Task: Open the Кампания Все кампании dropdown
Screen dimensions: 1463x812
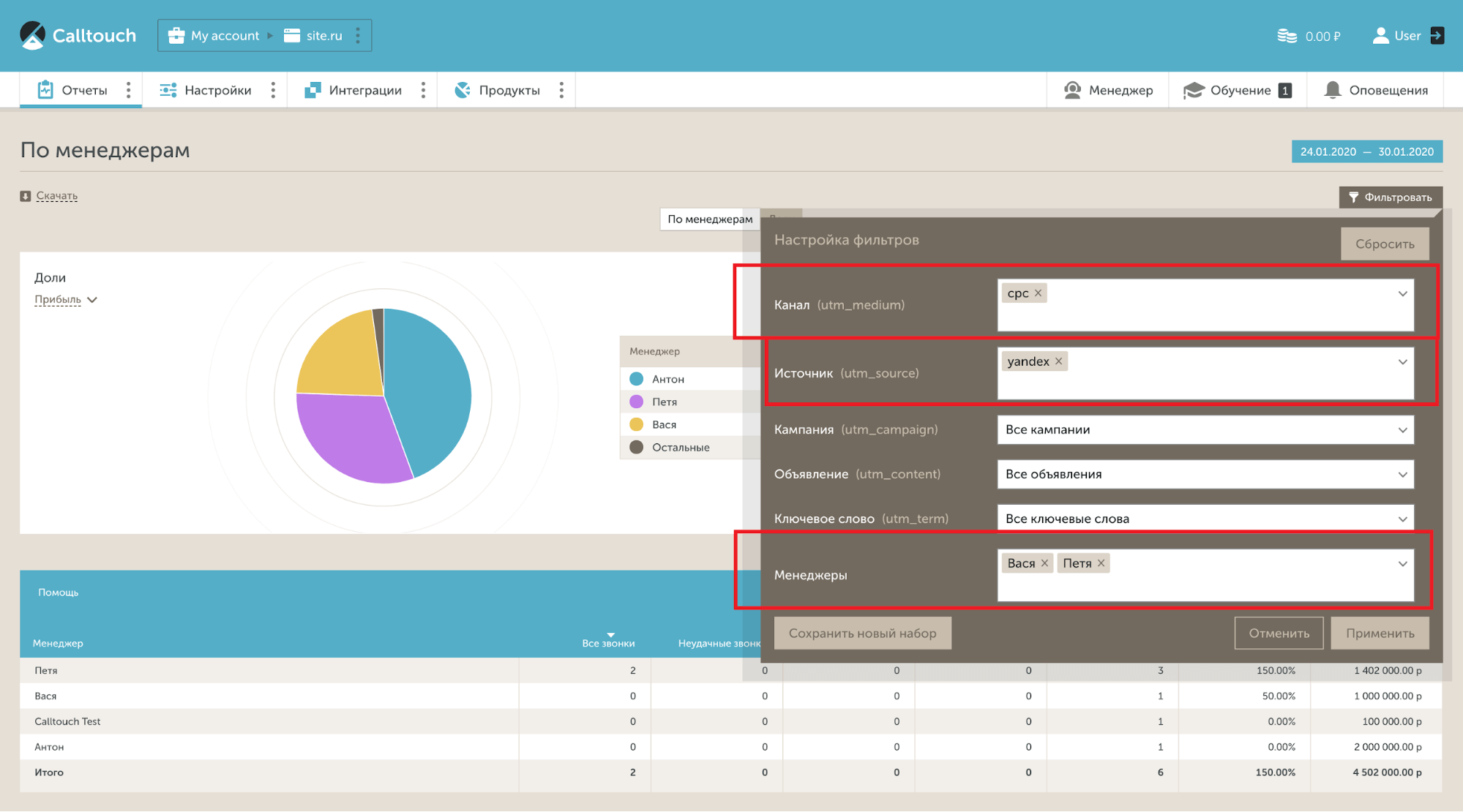Action: tap(1205, 429)
